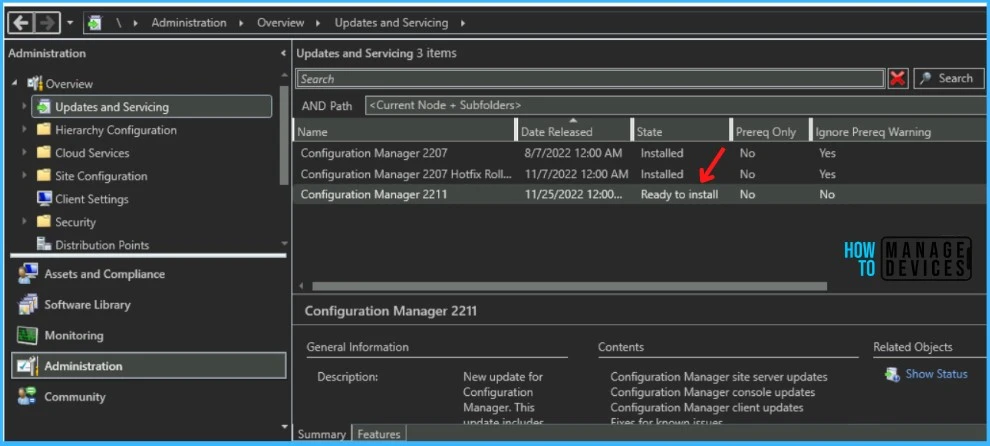990x446 pixels.
Task: Click the Show Status icon
Action: point(892,374)
